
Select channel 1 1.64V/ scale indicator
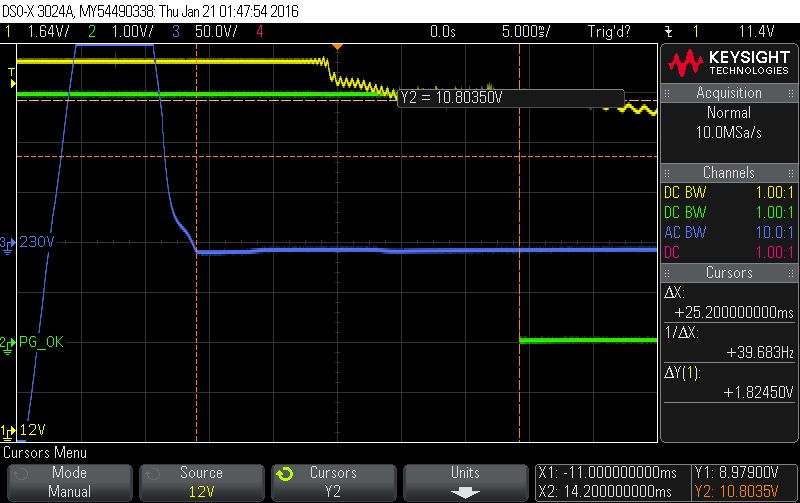pos(37,32)
